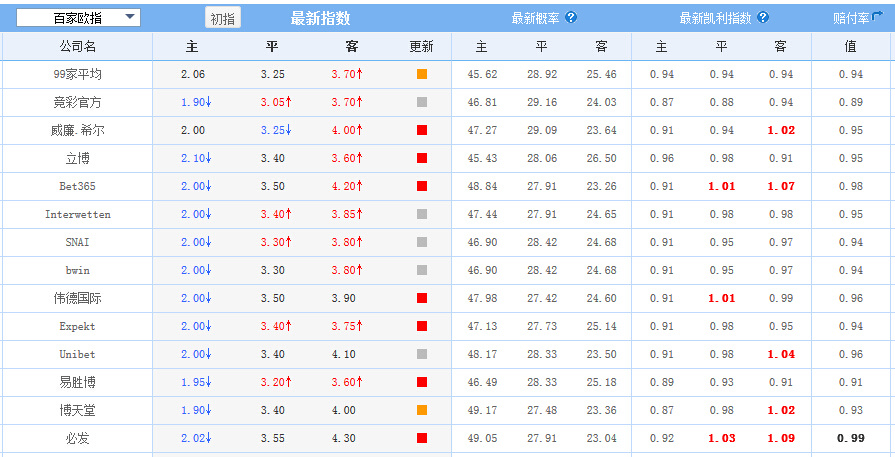
Task: Open the 伟德国际 company name
Action: point(77,298)
